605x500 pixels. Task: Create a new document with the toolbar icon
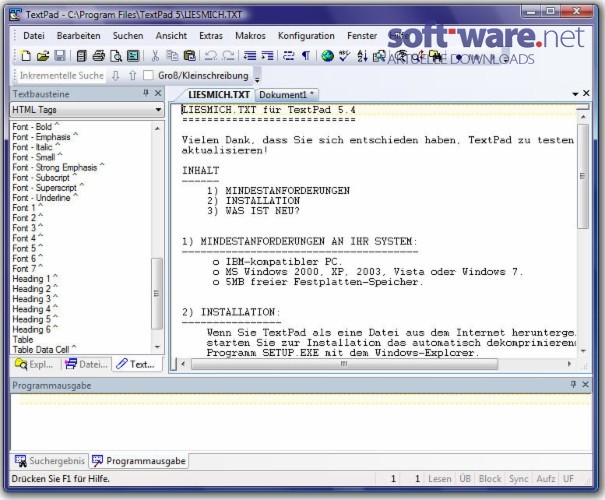[26, 56]
